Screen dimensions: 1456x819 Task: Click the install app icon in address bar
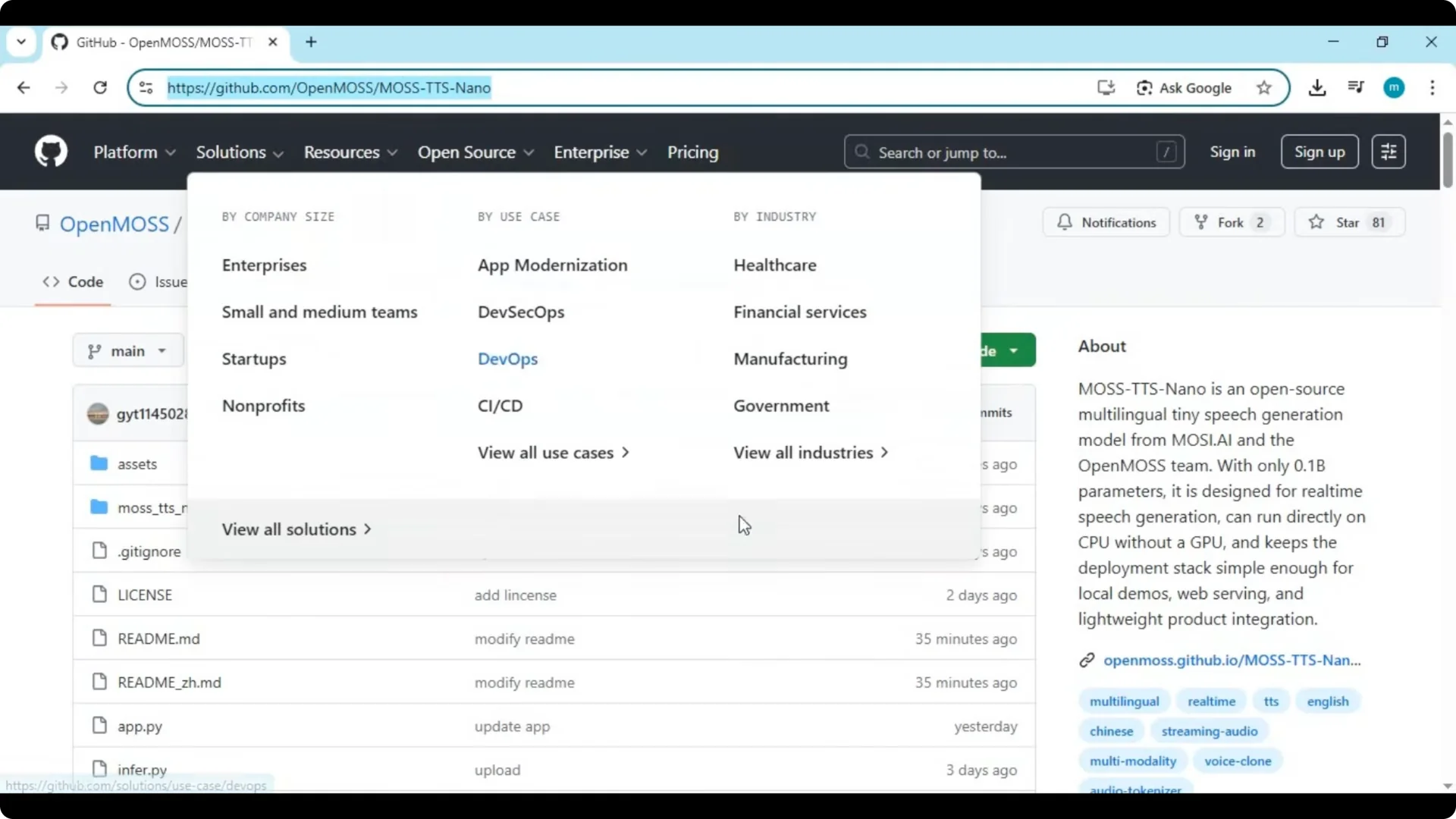[1106, 88]
